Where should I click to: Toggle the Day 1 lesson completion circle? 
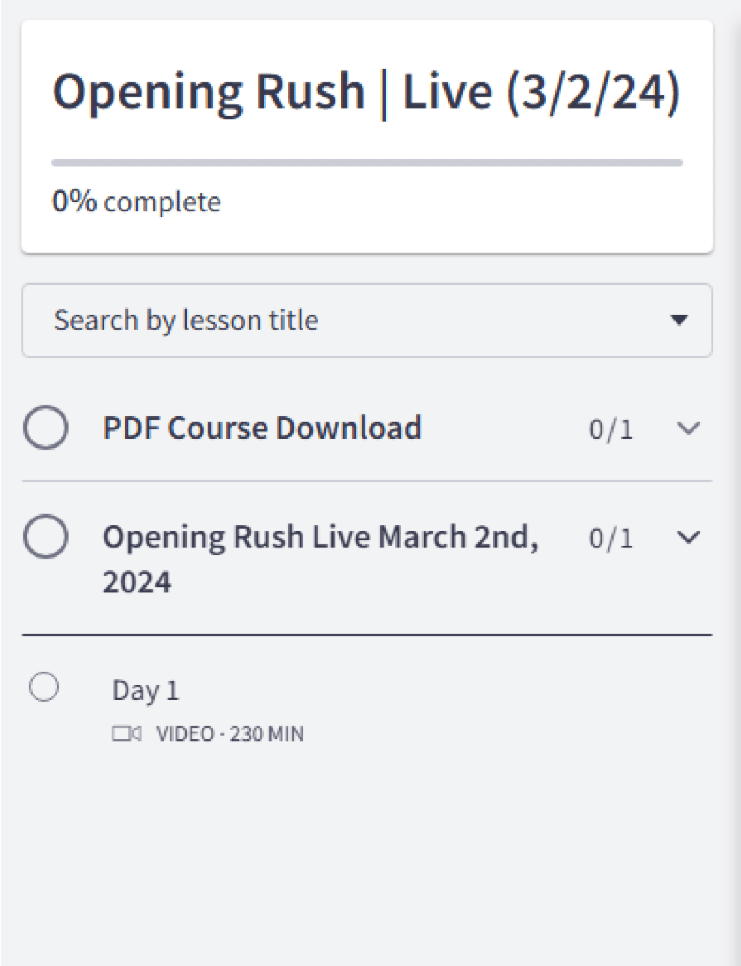[44, 688]
